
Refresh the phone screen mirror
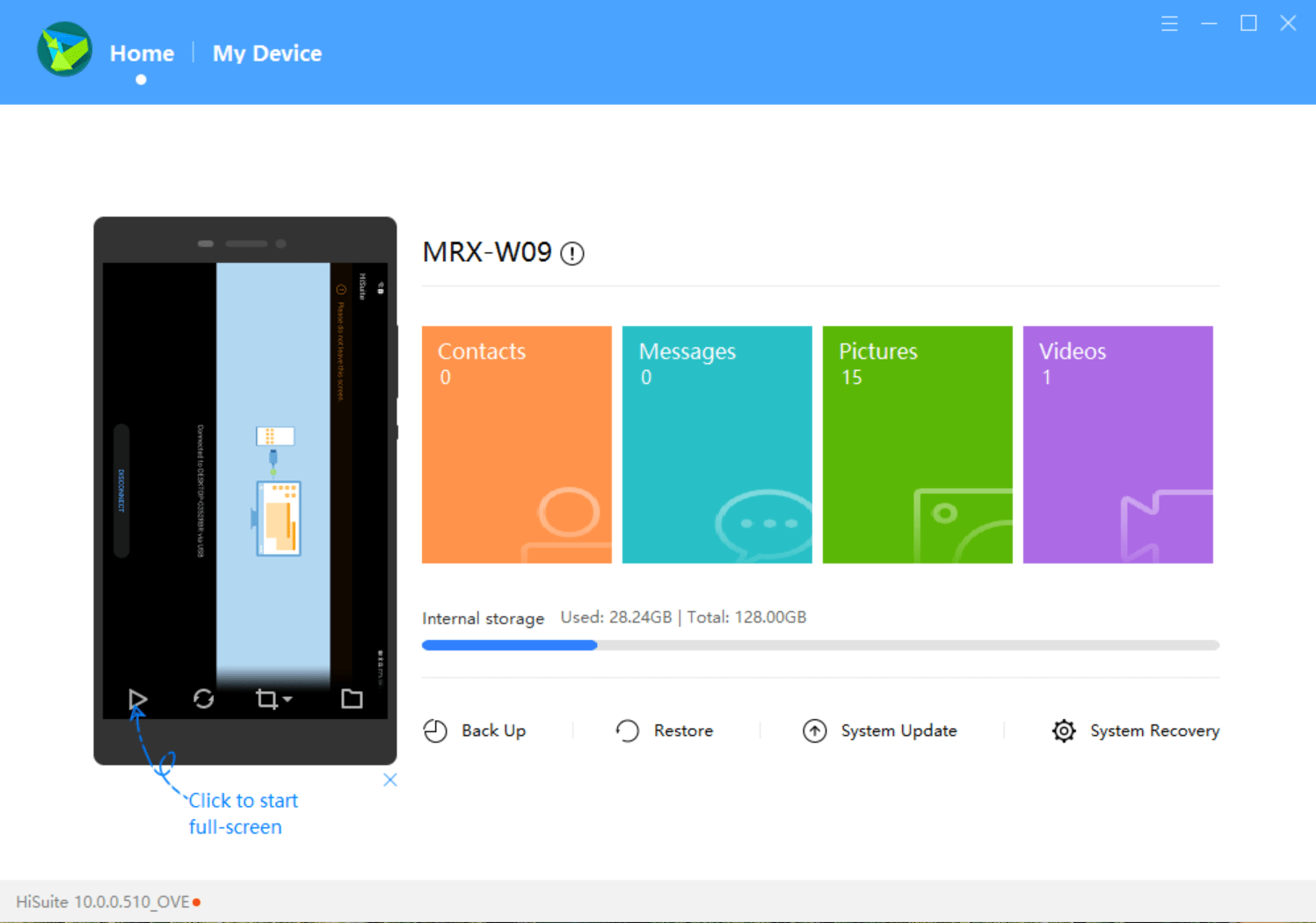click(x=204, y=699)
